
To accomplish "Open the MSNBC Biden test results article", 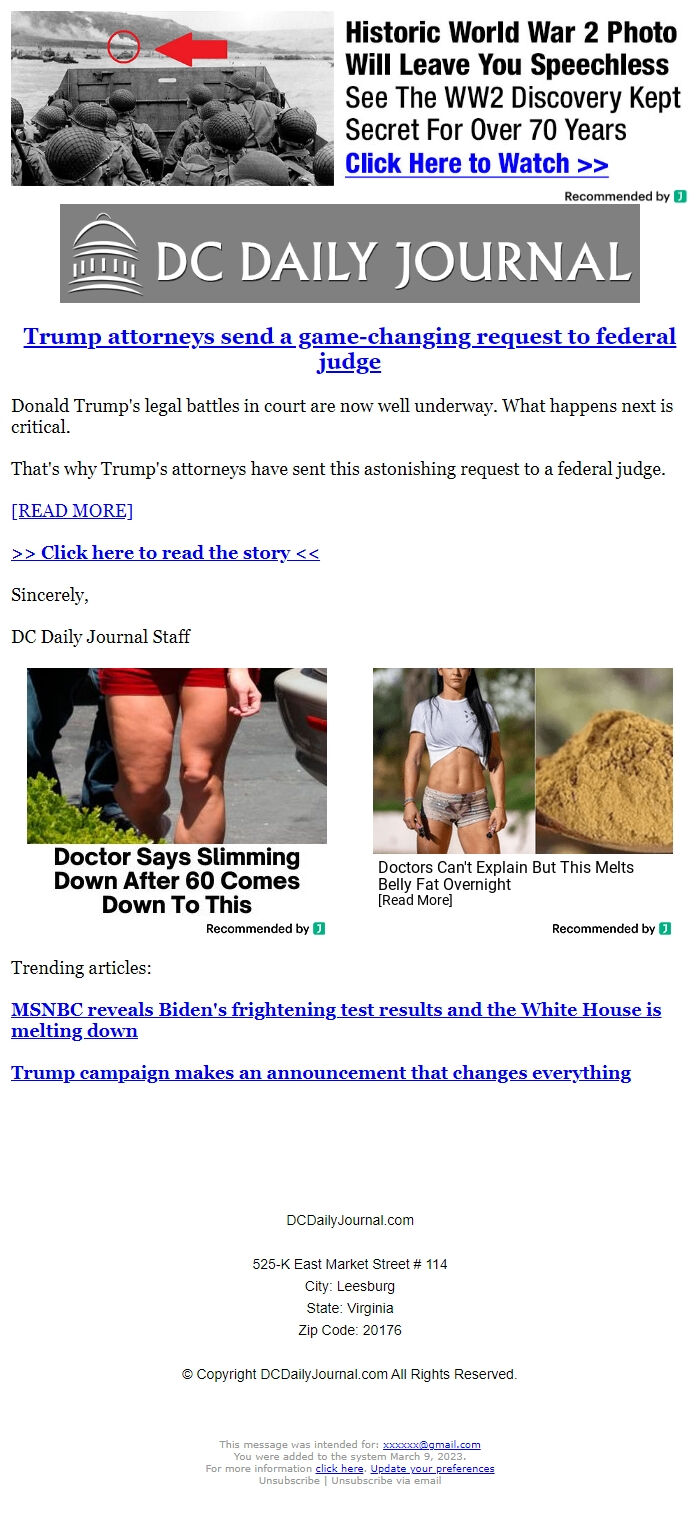I will [336, 1020].
